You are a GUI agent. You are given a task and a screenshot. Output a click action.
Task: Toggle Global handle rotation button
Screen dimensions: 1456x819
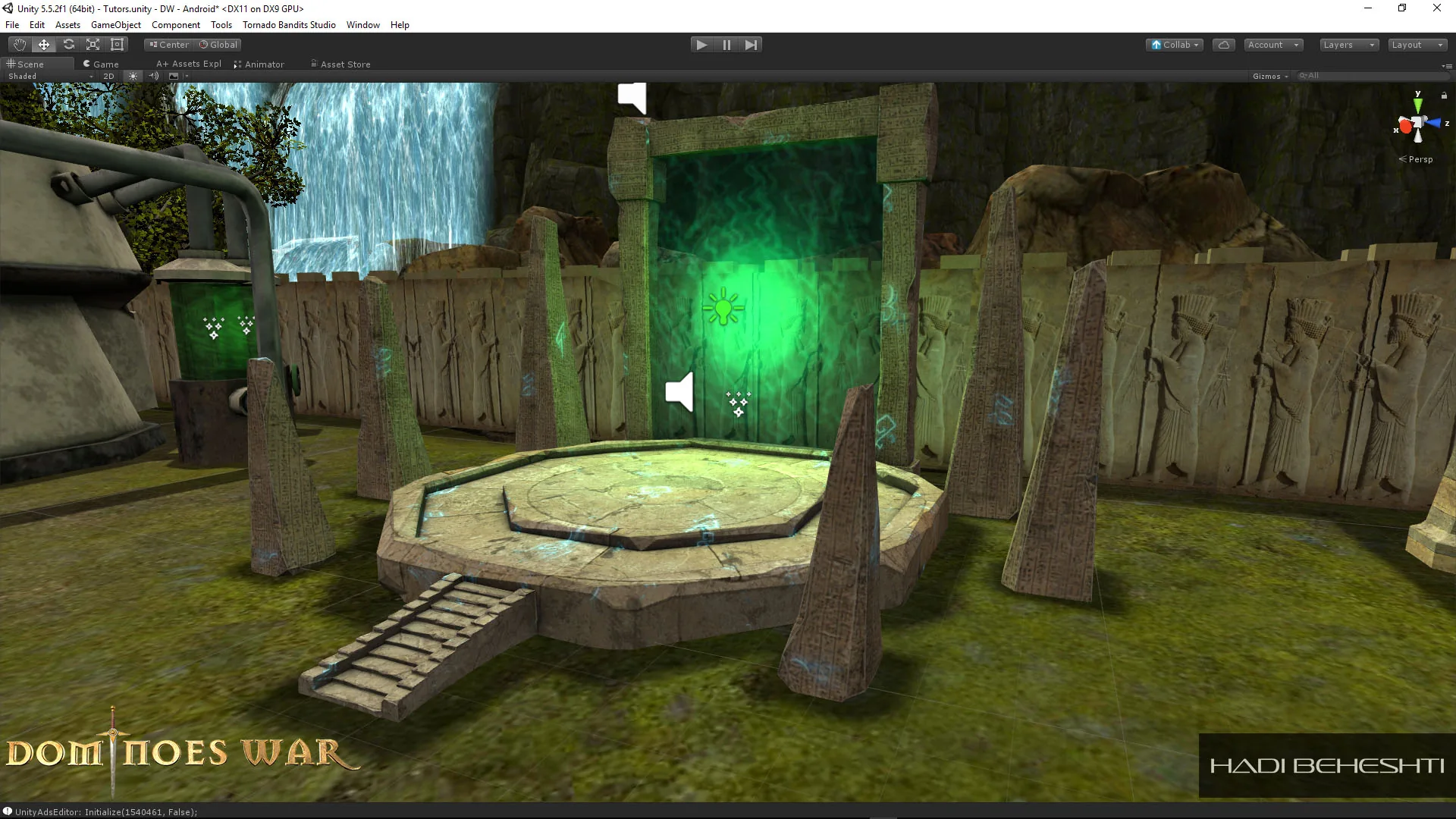coord(218,45)
